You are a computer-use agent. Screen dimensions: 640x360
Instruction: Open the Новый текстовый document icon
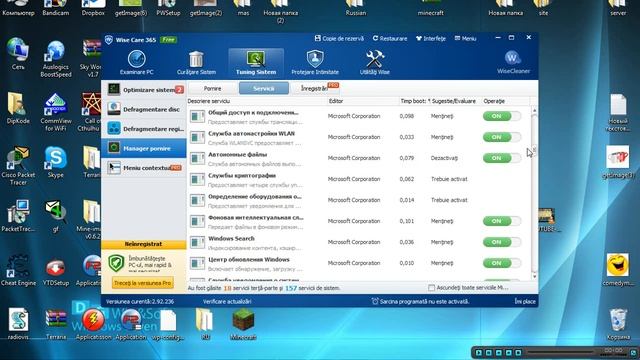618,112
